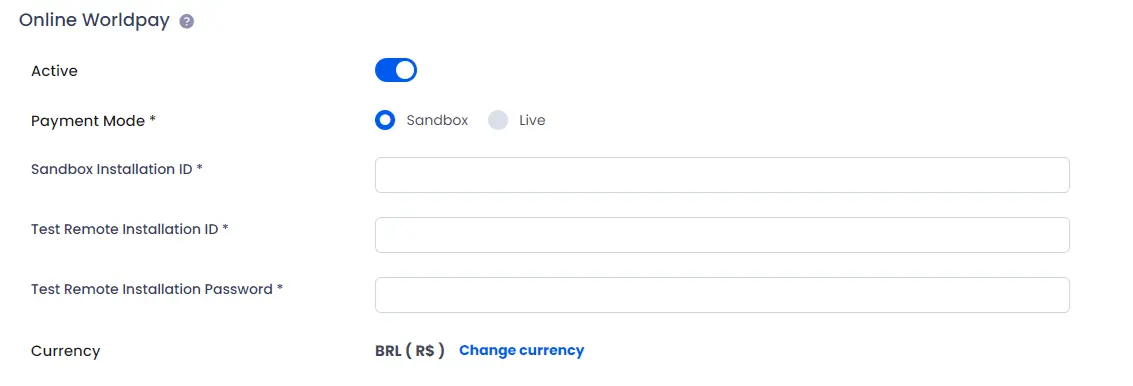Focus the Sandbox Installation ID input
Image resolution: width=1133 pixels, height=386 pixels.
coord(722,175)
